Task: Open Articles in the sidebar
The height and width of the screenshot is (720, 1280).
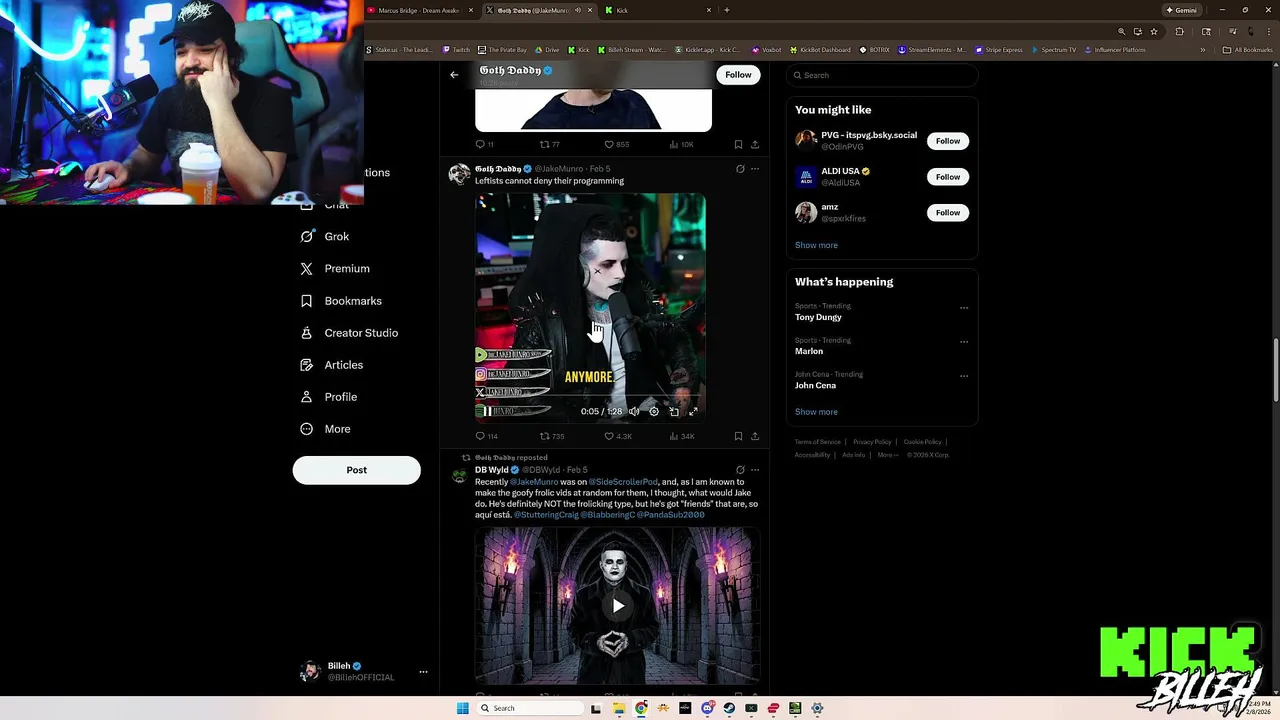Action: tap(332, 365)
